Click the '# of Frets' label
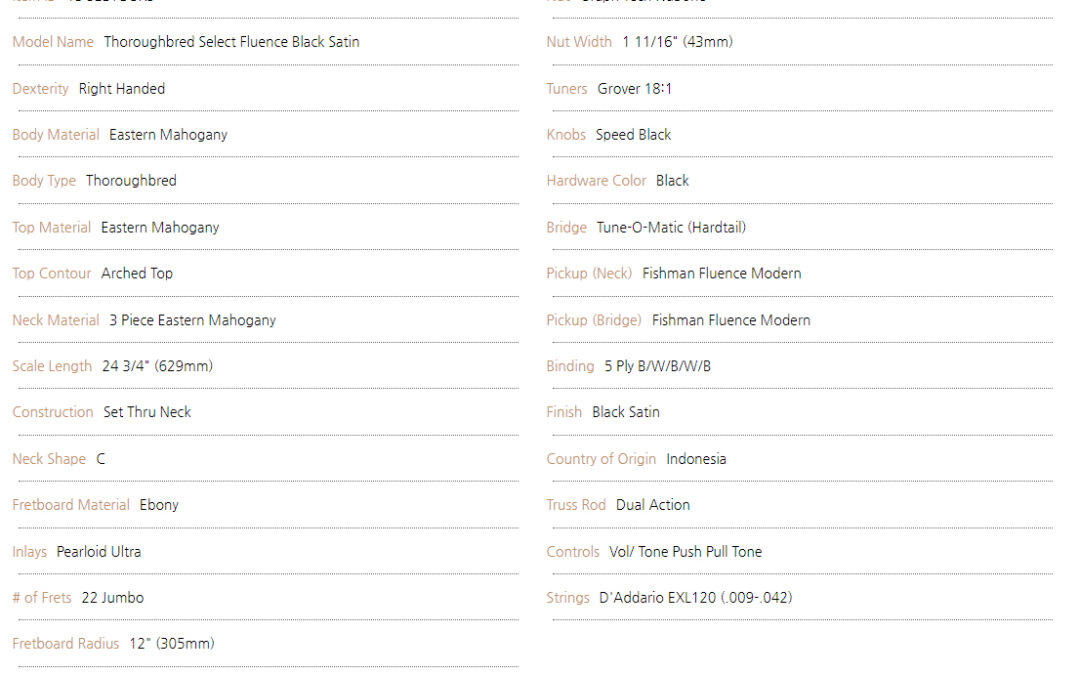1080x675 pixels. point(42,598)
